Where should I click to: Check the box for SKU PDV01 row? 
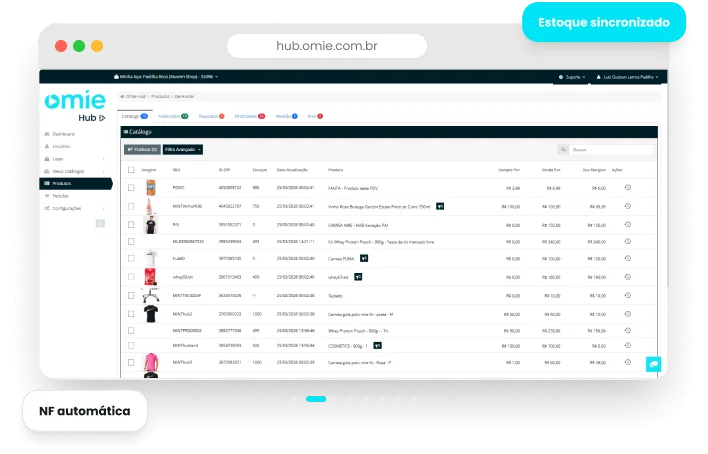coord(131,188)
